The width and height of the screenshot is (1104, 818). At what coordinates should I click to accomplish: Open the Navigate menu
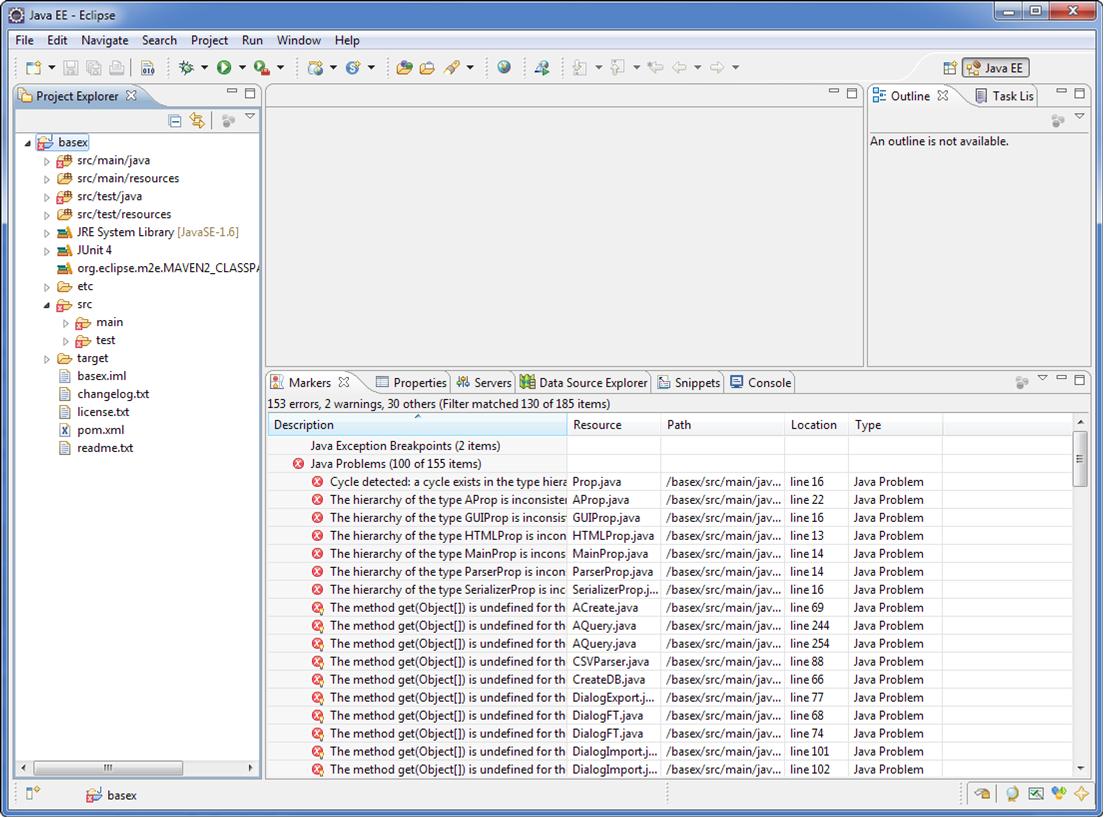(x=105, y=40)
